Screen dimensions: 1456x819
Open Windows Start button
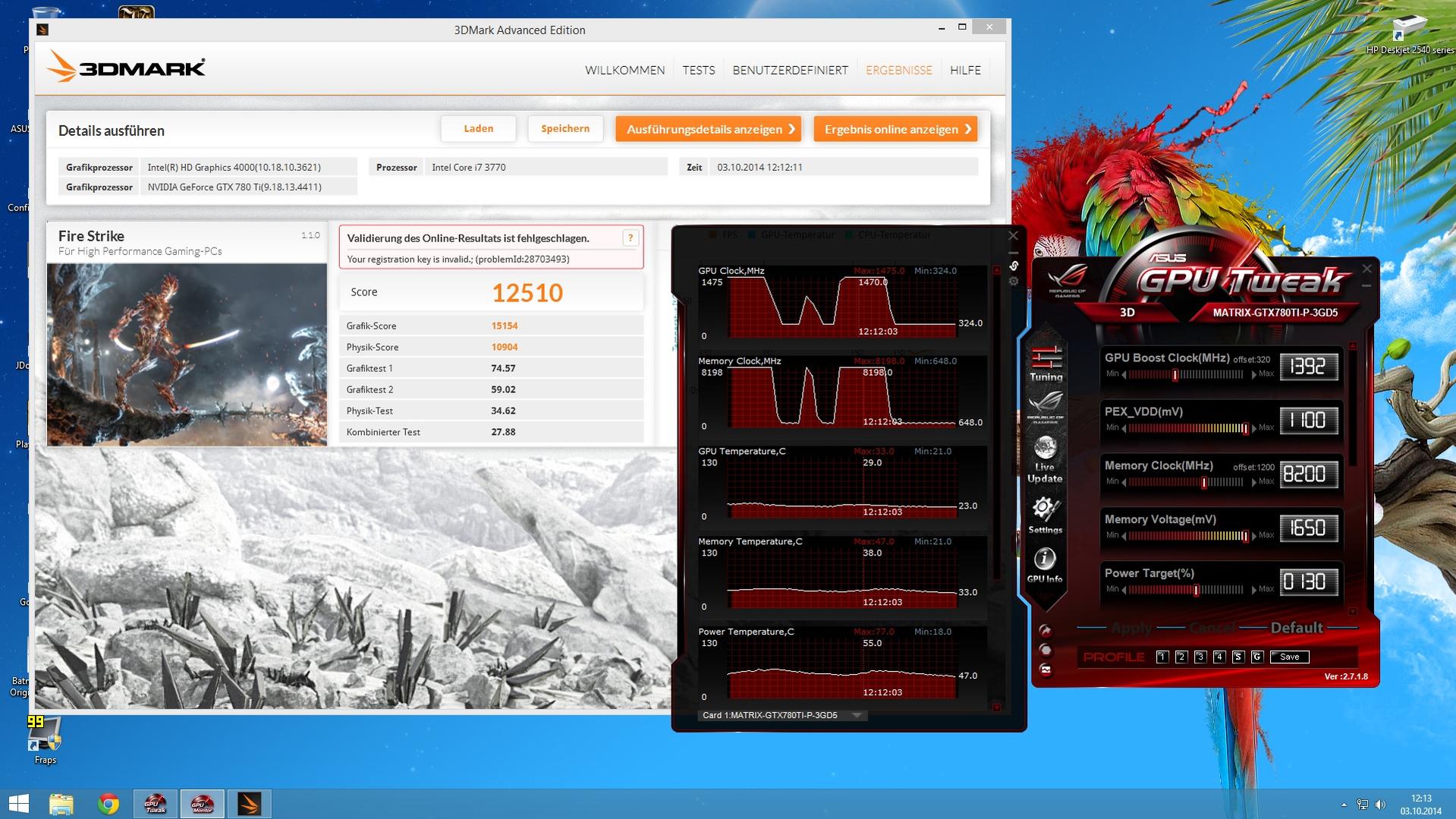point(18,804)
